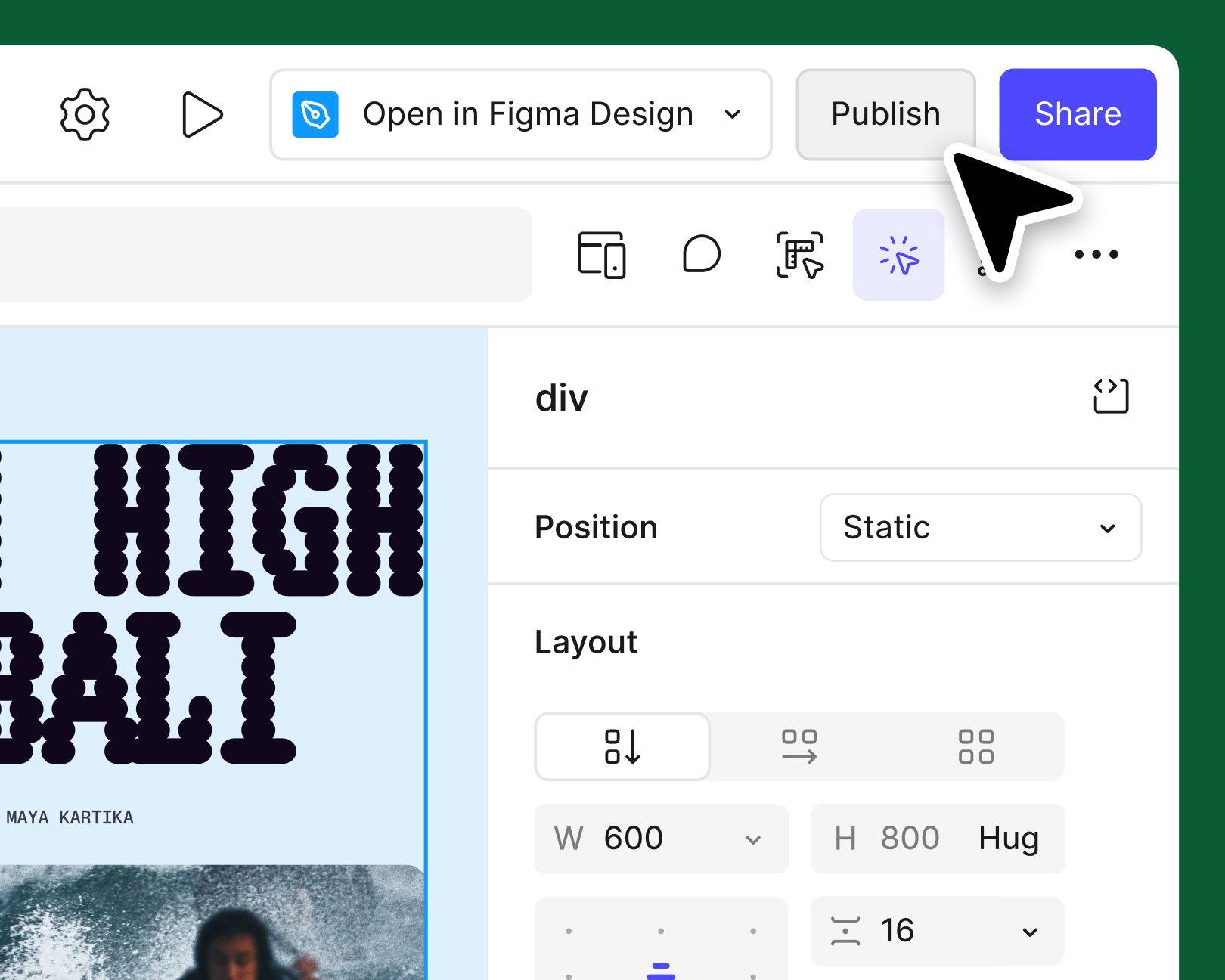Select the top-left alignment dot
The width and height of the screenshot is (1225, 980).
(569, 931)
